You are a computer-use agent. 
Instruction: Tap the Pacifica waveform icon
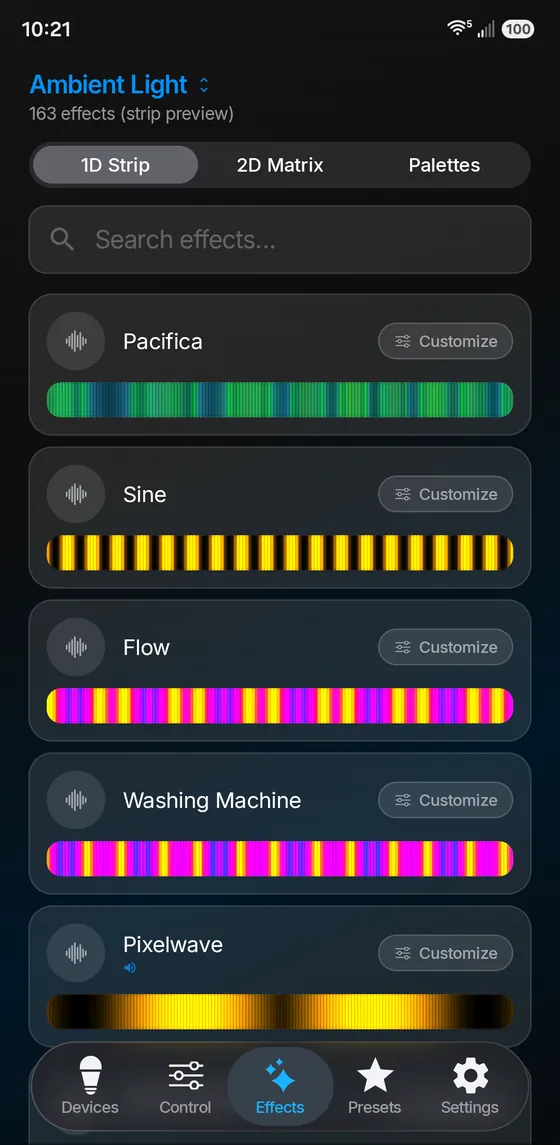[x=76, y=341]
